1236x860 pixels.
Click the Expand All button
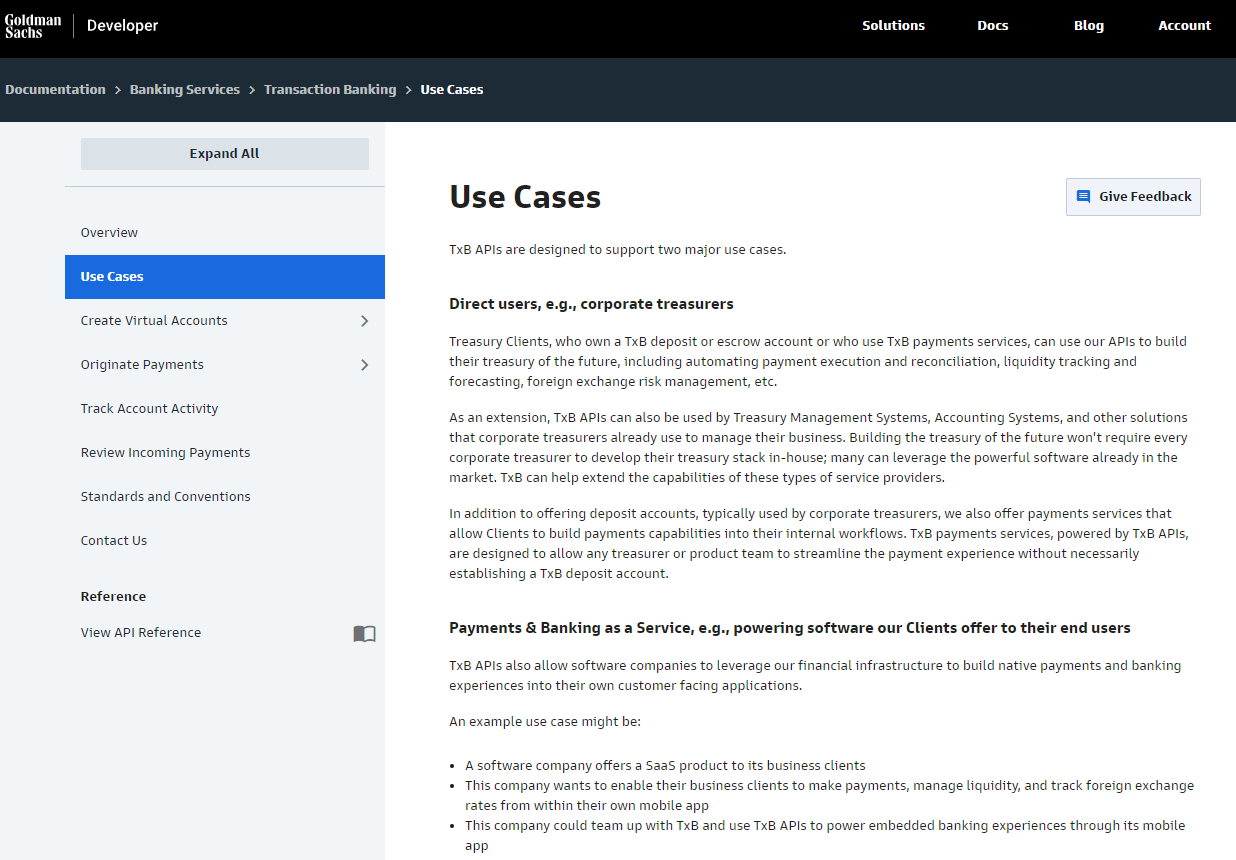click(225, 154)
